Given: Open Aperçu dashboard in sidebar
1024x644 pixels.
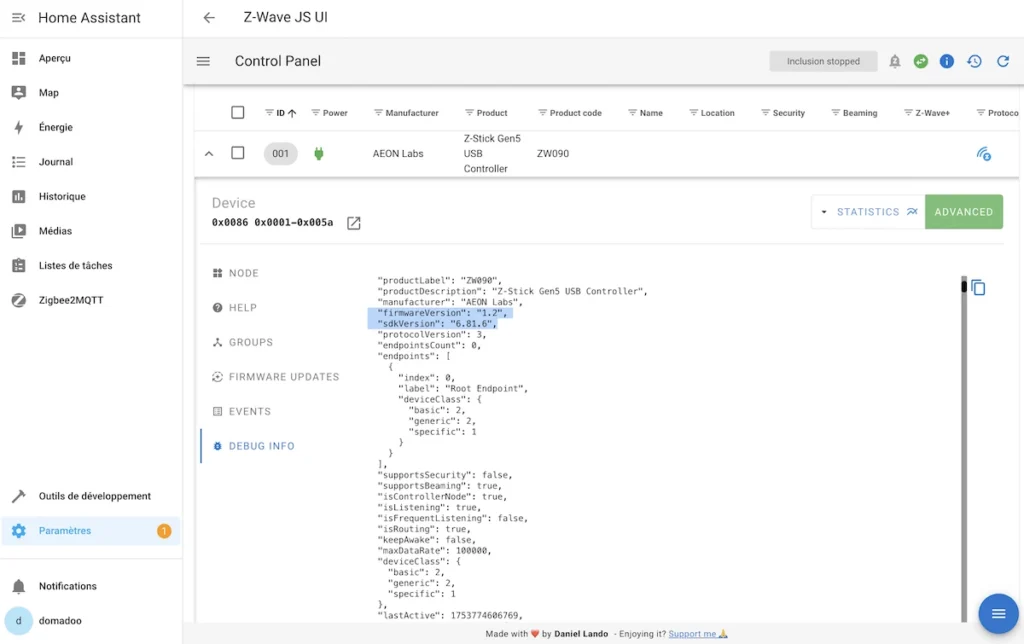Looking at the screenshot, I should click(x=91, y=58).
